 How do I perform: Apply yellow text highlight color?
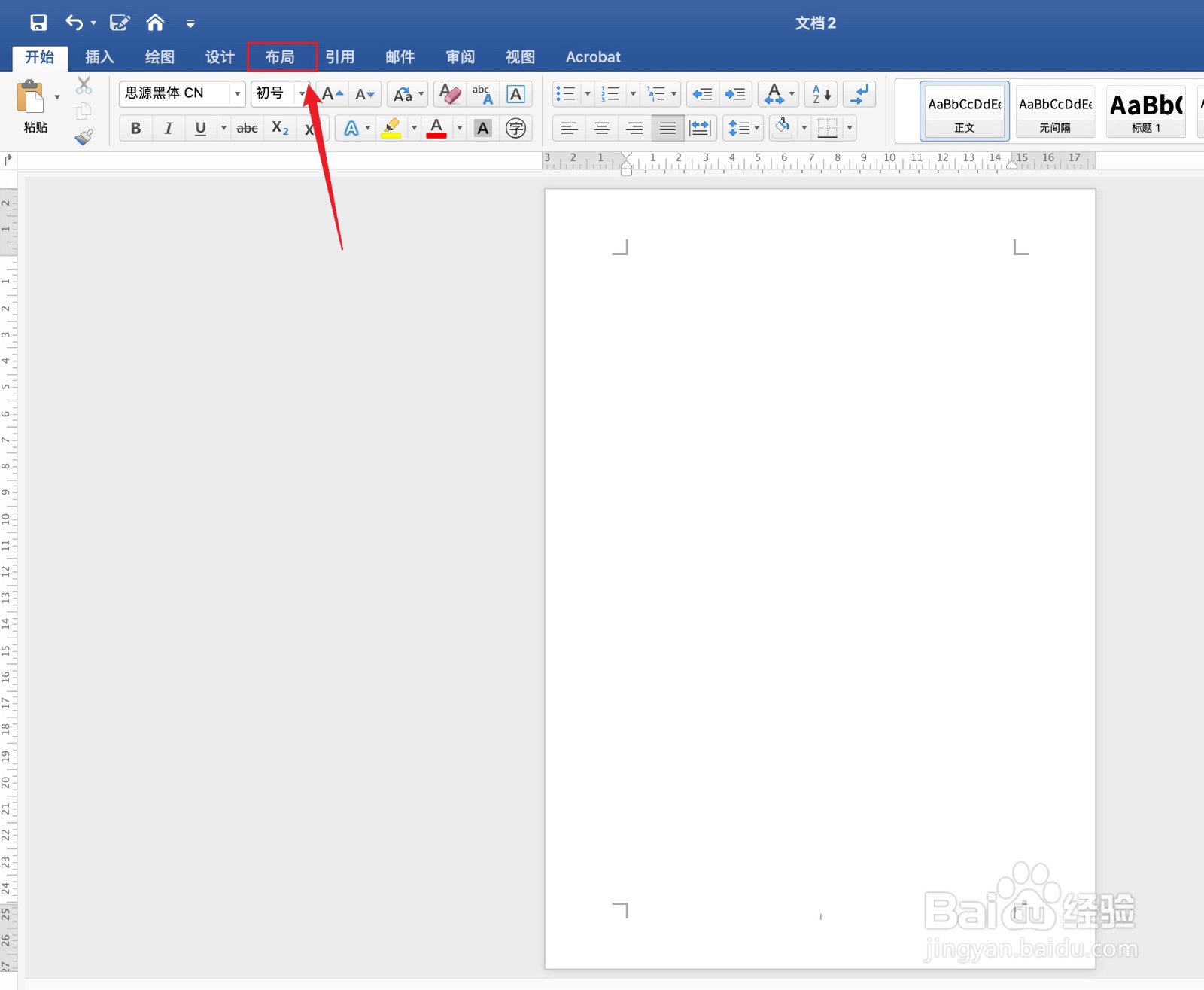[391, 128]
